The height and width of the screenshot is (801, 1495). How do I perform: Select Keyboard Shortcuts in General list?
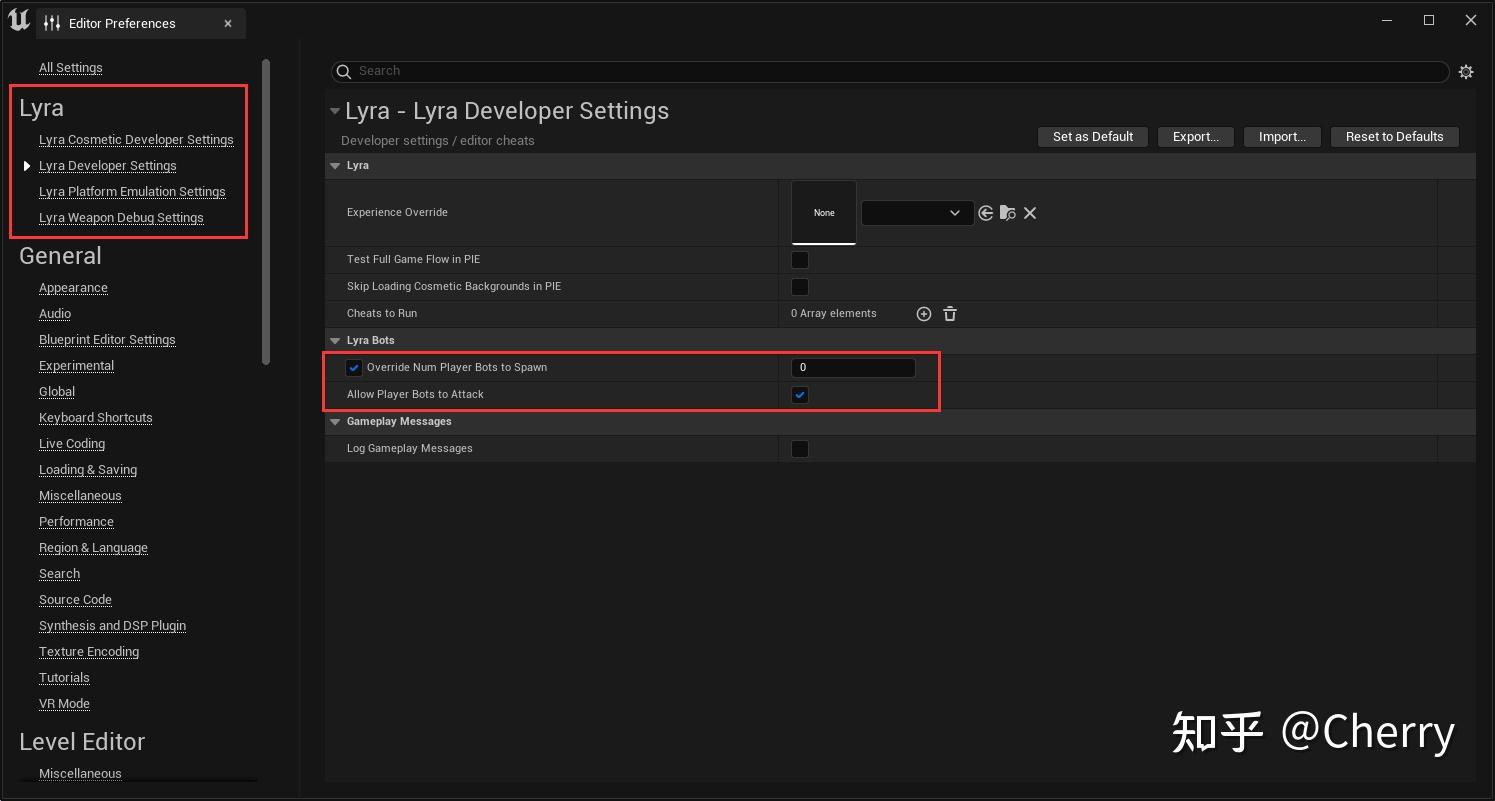point(95,418)
